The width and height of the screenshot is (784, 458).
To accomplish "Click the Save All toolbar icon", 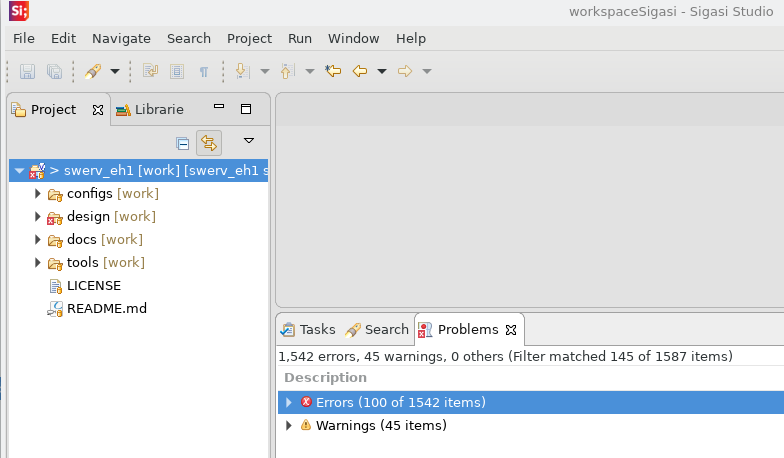I will [x=54, y=72].
